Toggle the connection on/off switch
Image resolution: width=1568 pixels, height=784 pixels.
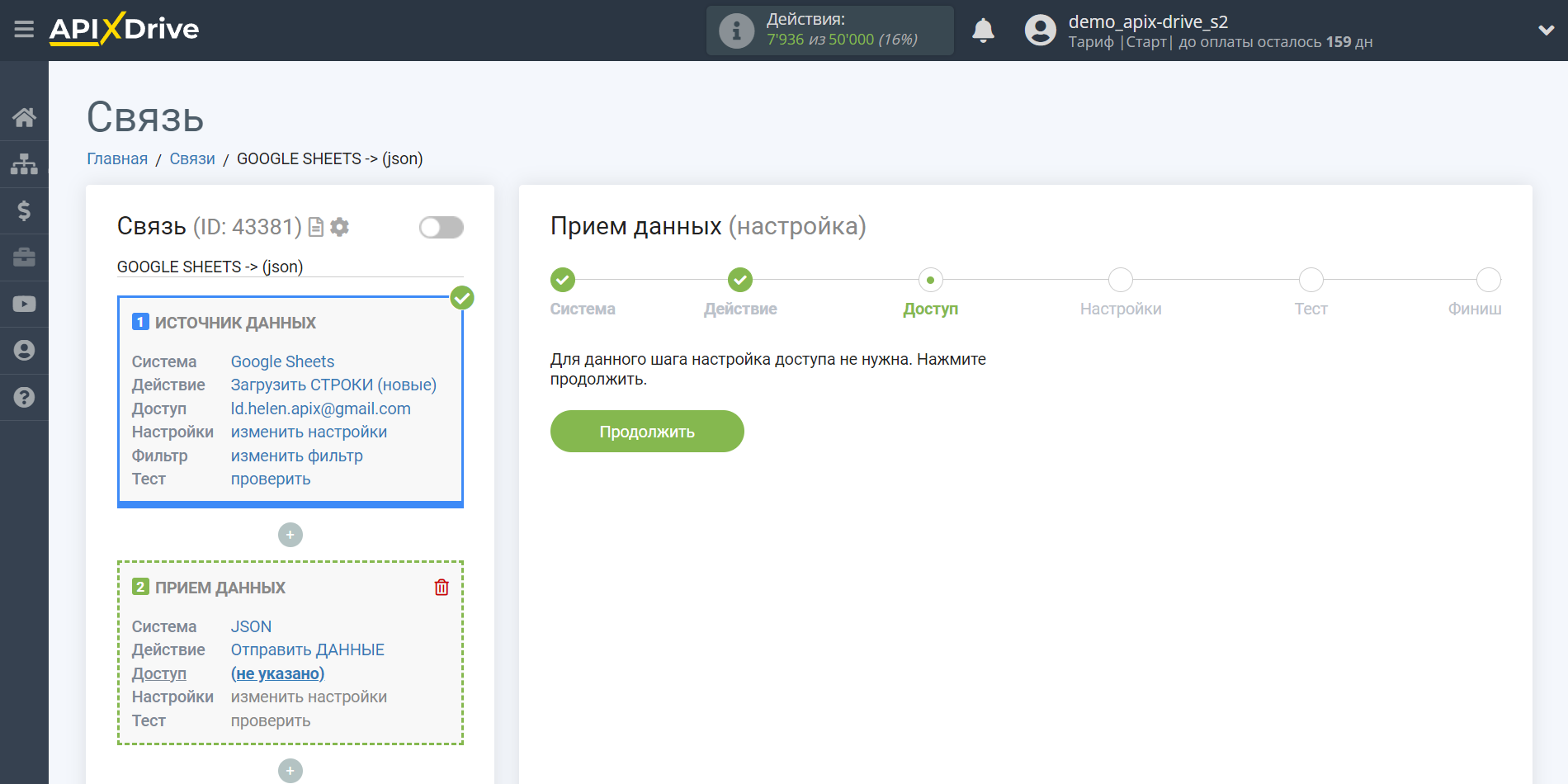point(442,227)
